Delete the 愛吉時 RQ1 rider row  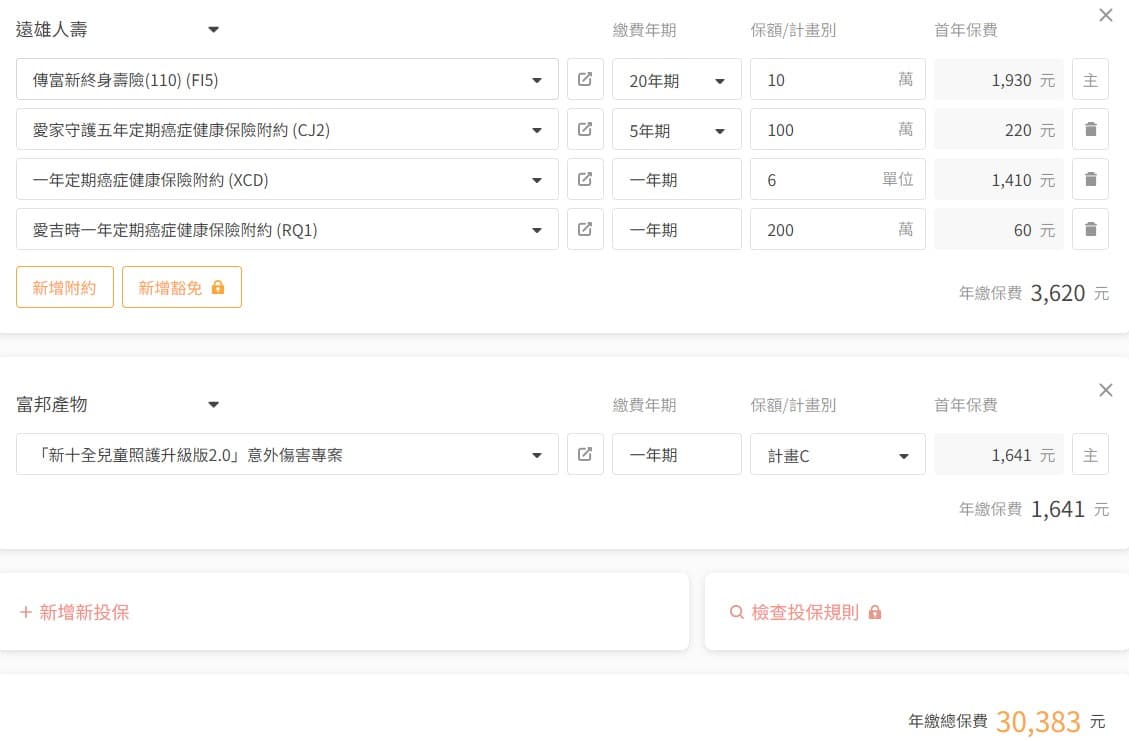click(x=1090, y=229)
